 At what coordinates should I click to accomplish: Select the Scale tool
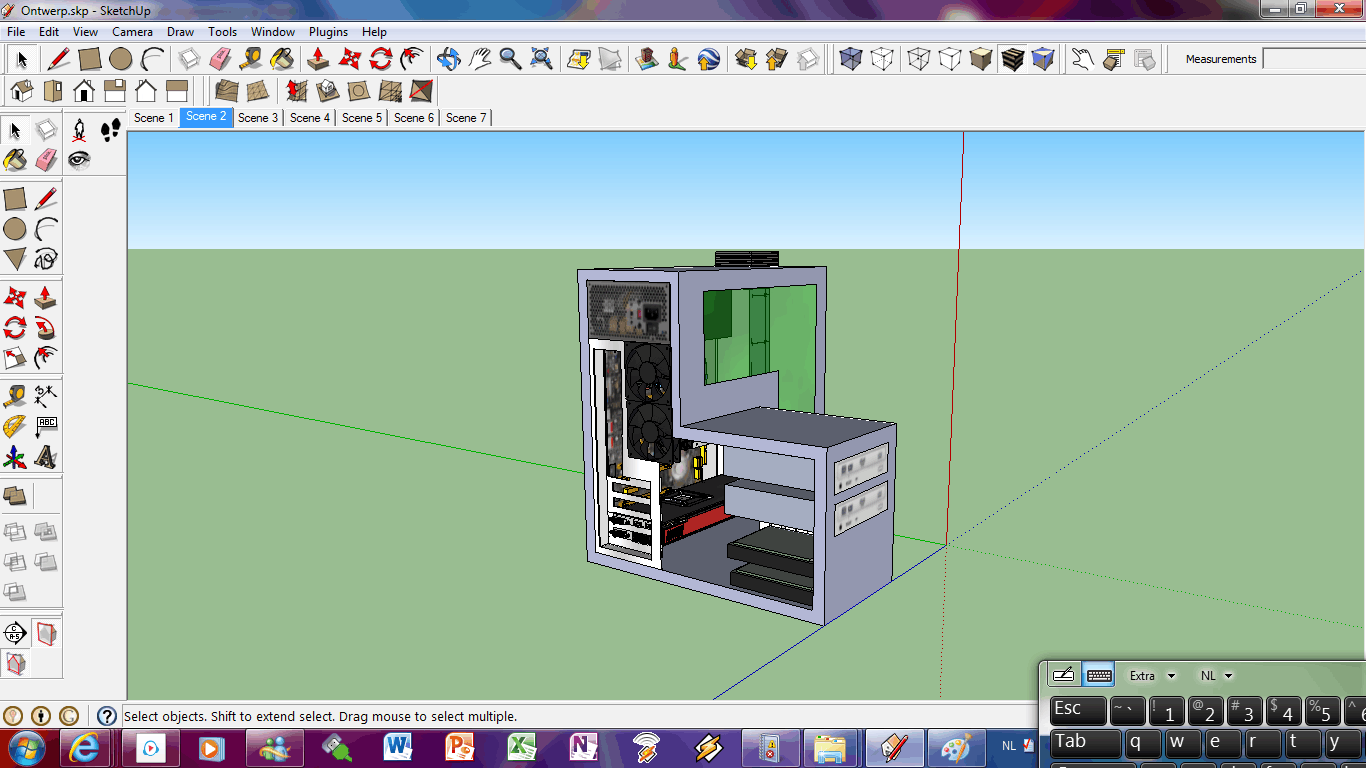click(x=15, y=357)
